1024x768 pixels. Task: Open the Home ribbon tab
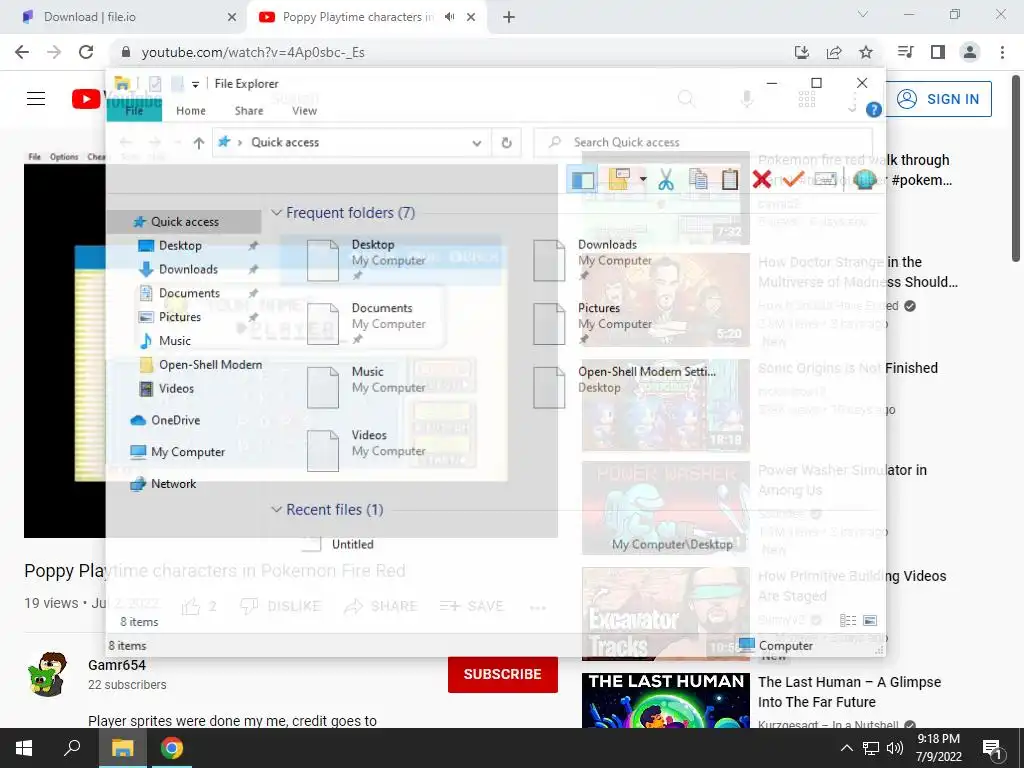coord(191,110)
